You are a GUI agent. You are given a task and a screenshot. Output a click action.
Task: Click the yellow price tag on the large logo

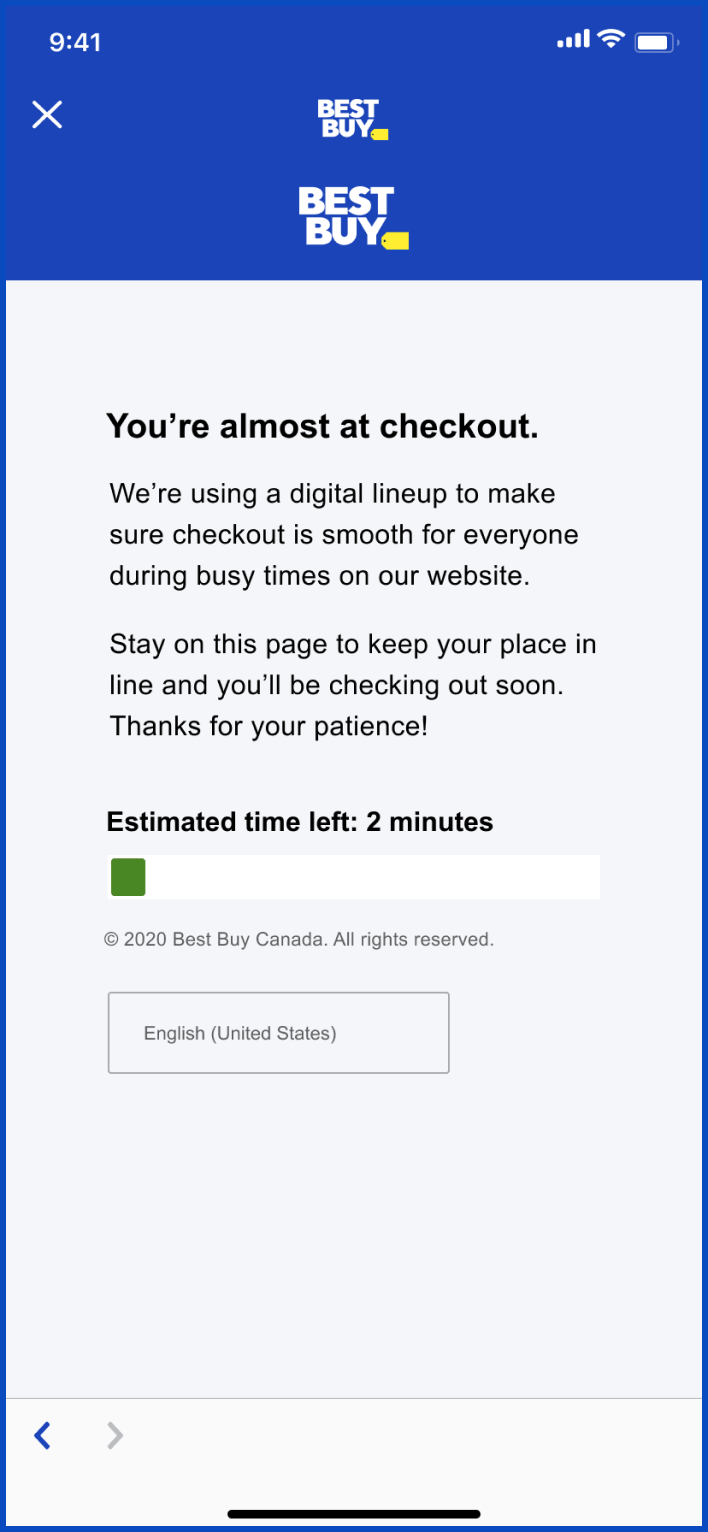396,240
